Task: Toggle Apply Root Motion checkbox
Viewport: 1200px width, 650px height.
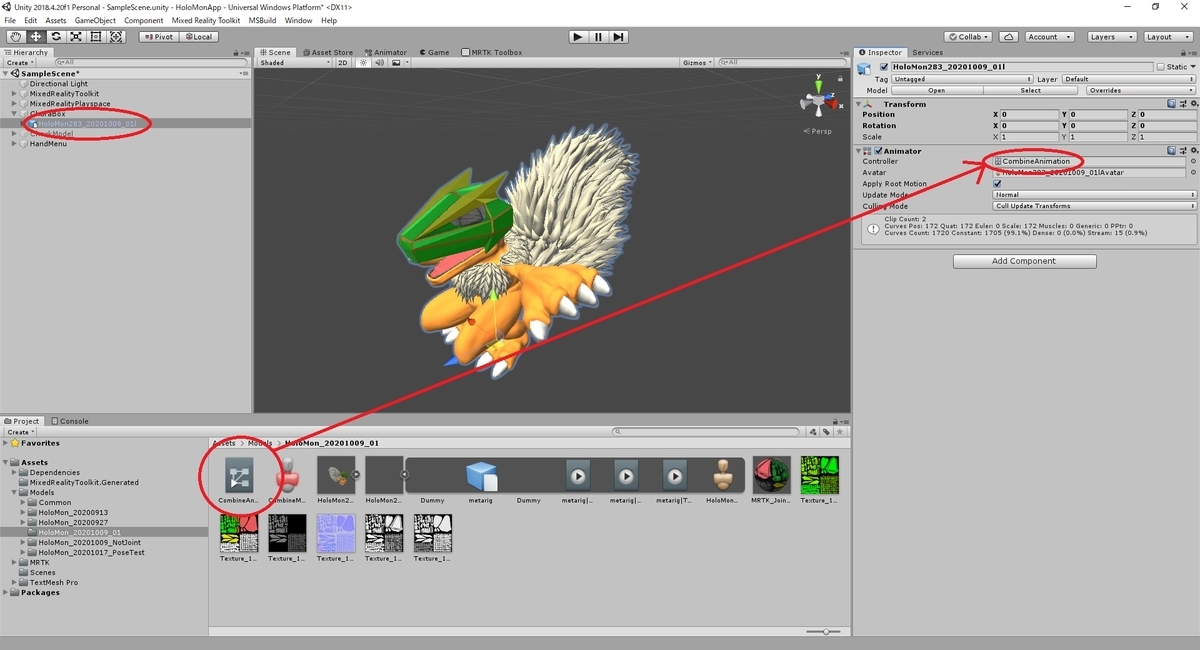Action: pos(997,184)
